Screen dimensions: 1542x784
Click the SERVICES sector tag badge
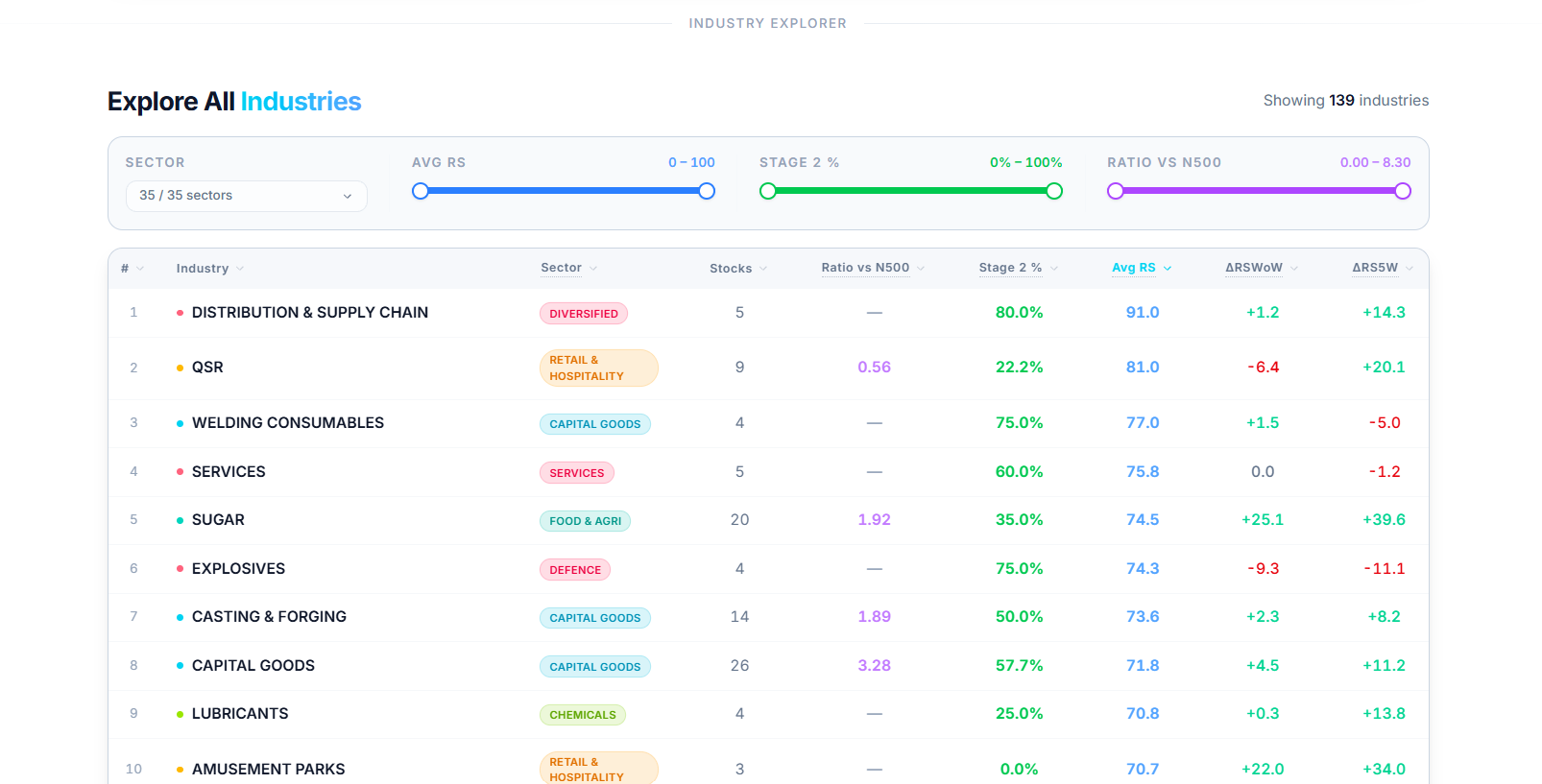[x=577, y=473]
